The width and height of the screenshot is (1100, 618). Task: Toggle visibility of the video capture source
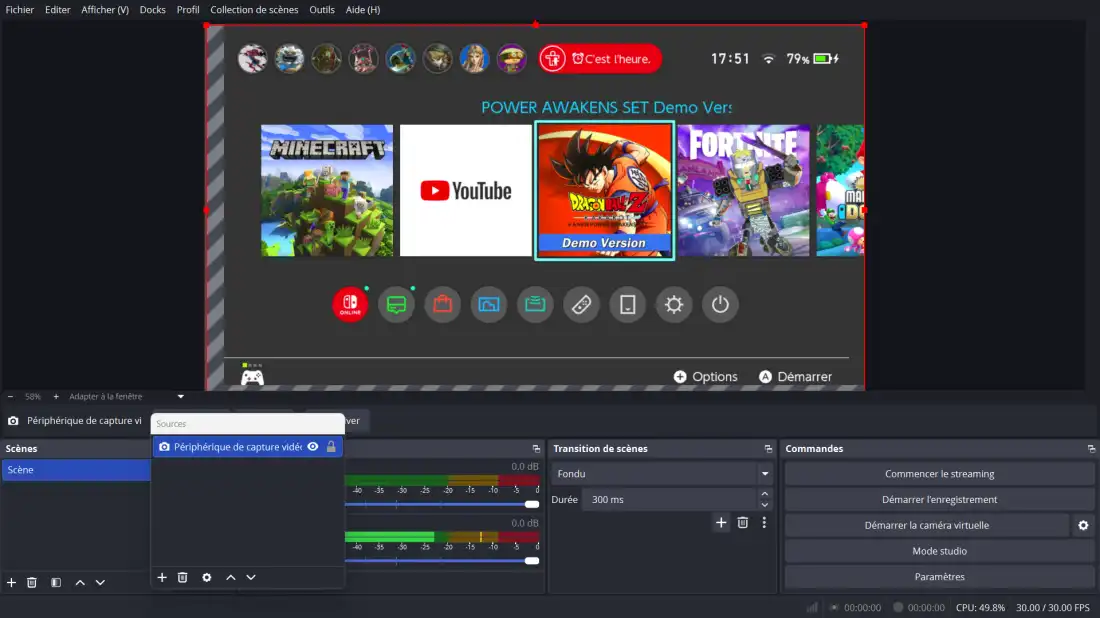pos(313,447)
